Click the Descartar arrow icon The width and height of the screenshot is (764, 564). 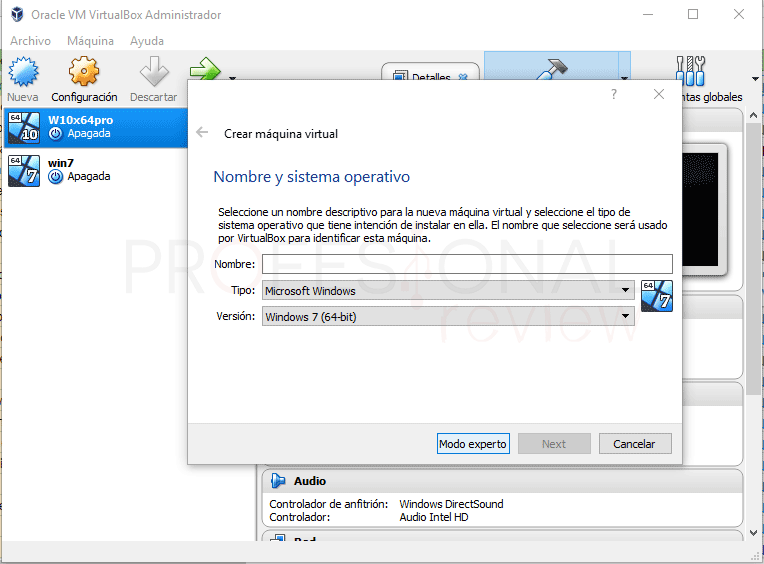[x=154, y=71]
